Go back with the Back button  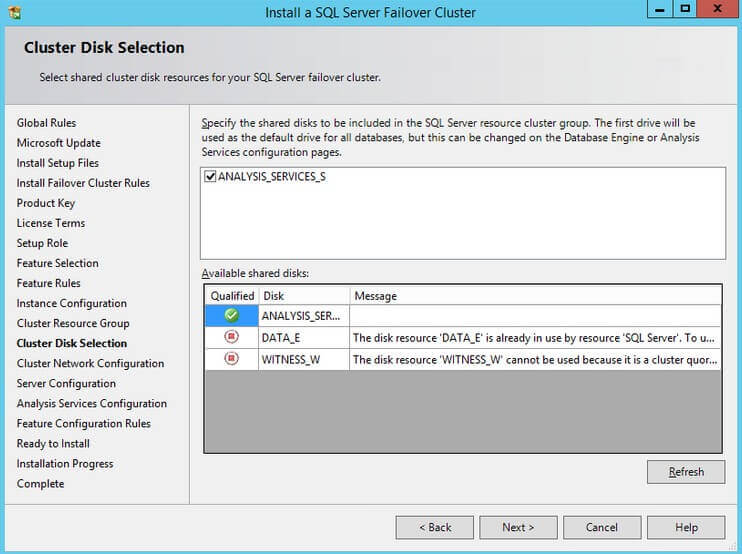(435, 527)
